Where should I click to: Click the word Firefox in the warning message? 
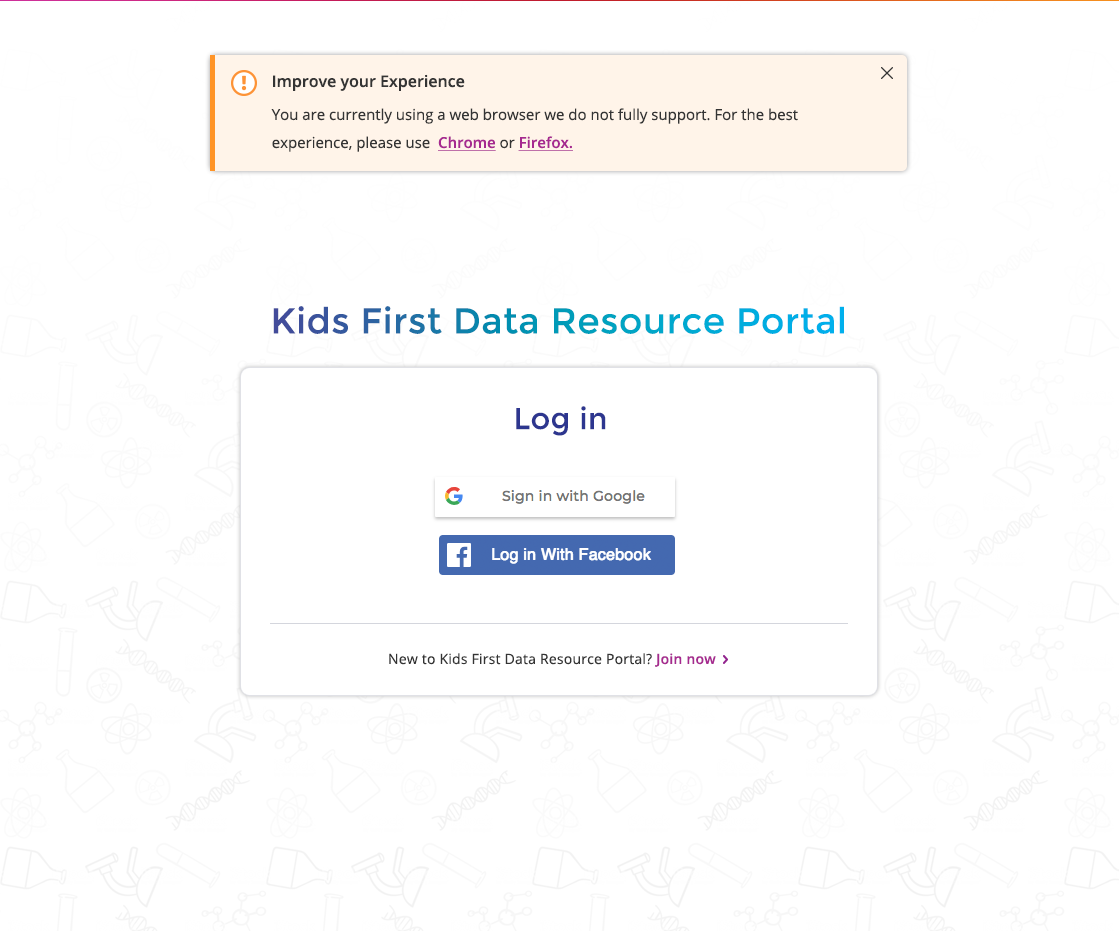(545, 143)
